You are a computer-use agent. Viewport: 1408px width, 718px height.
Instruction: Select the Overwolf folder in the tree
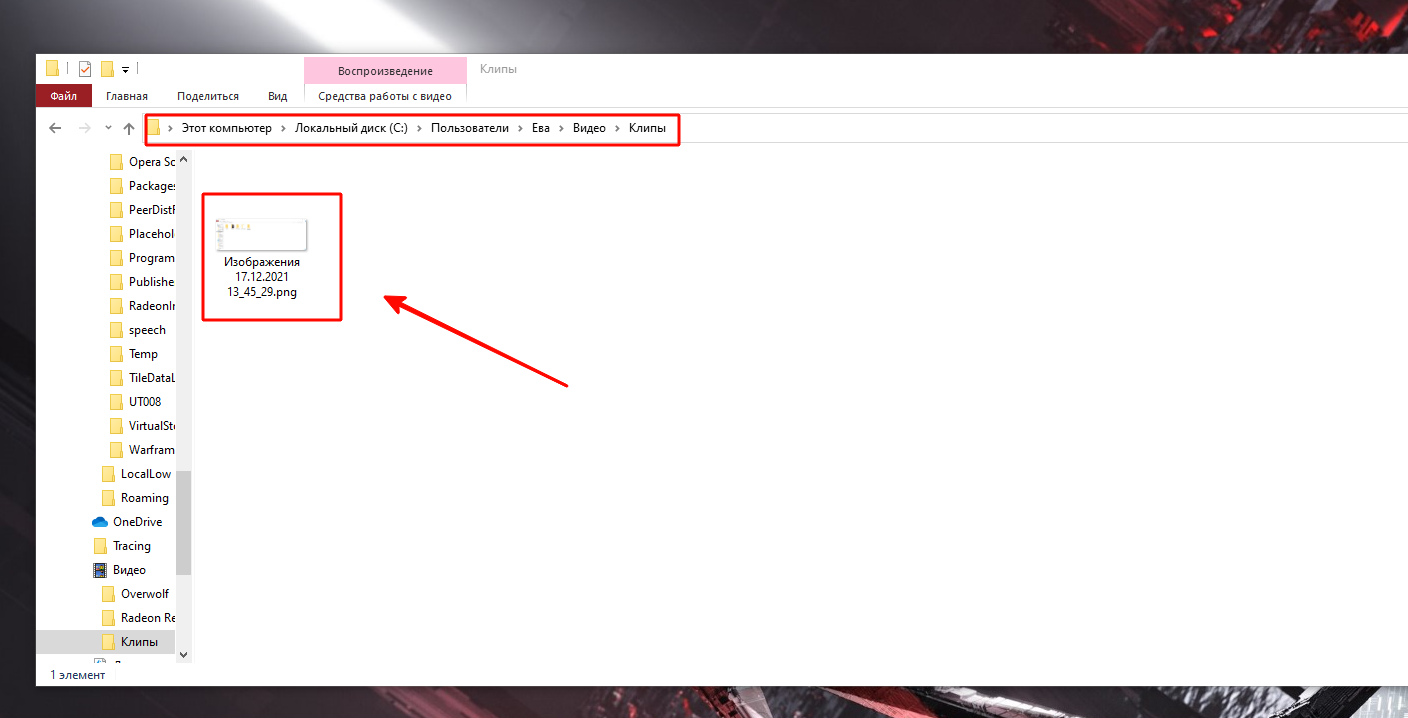(x=136, y=594)
